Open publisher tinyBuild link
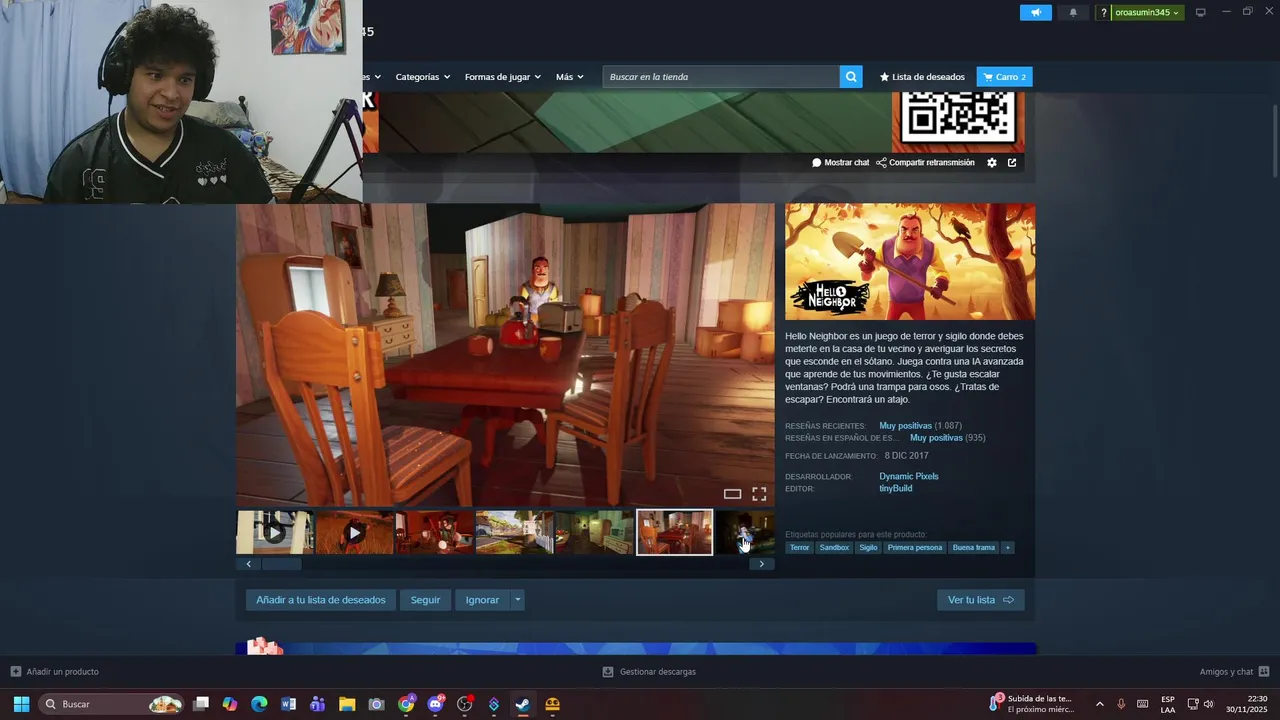 [x=896, y=488]
